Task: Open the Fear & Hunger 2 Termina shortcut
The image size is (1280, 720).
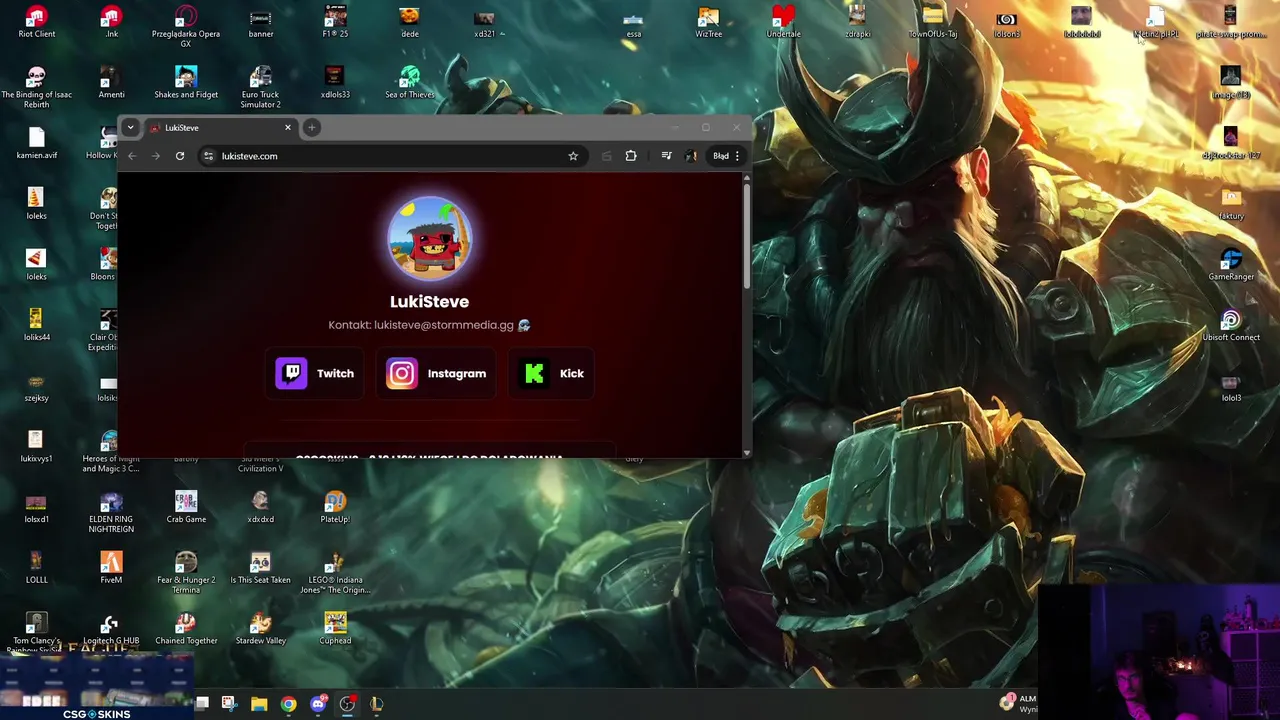Action: [x=185, y=573]
